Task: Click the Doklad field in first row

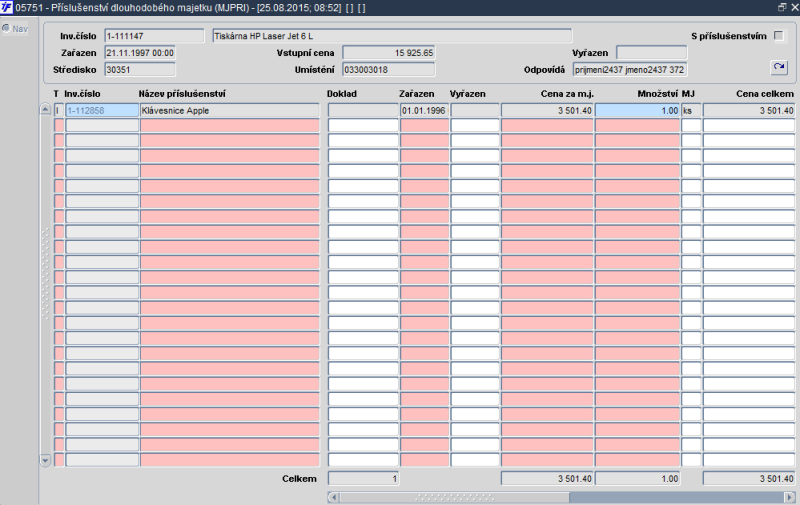Action: [362, 111]
